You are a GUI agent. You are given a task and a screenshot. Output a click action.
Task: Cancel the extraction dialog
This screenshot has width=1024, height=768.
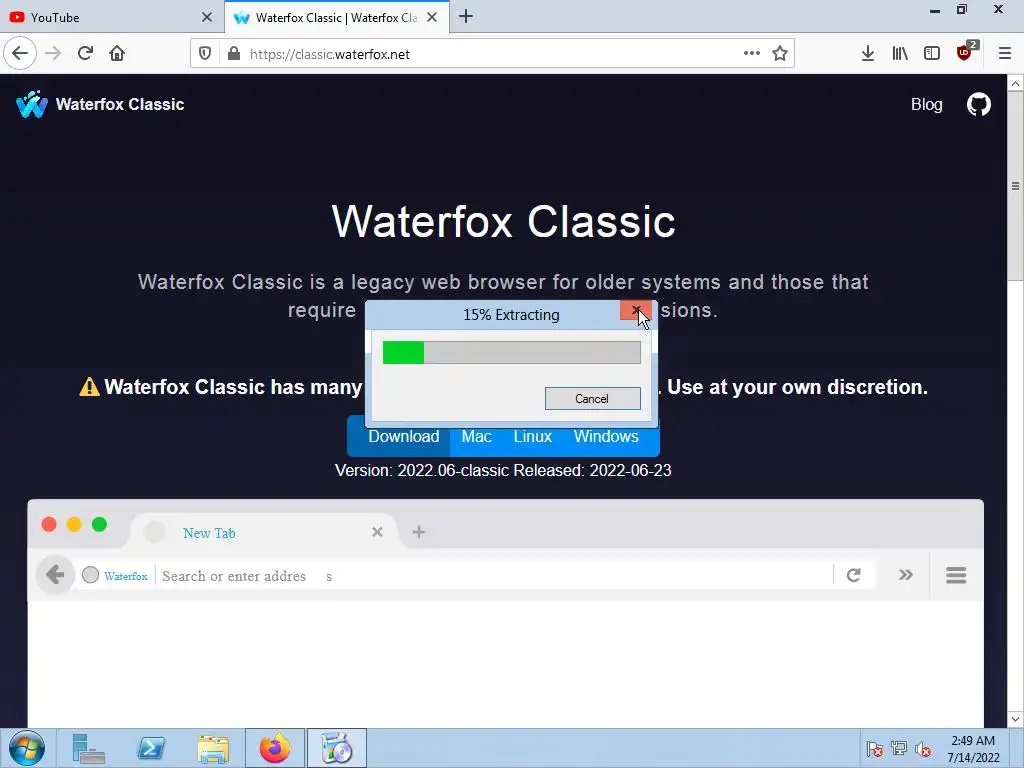[592, 398]
